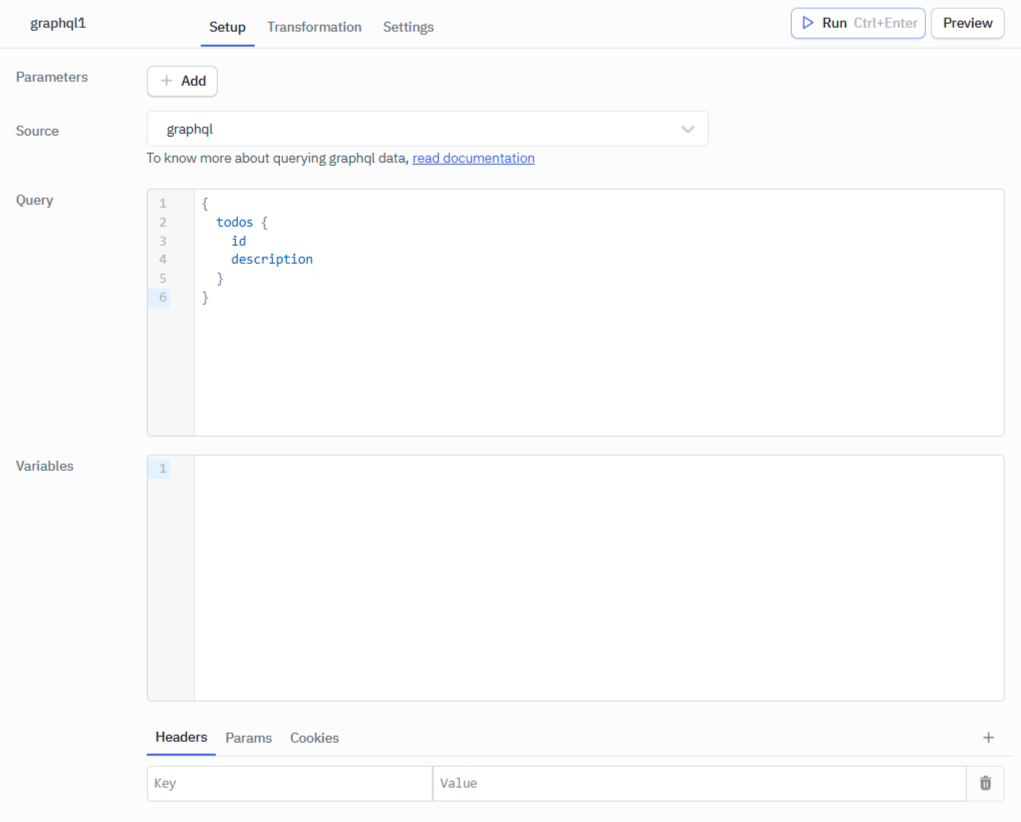This screenshot has height=822, width=1021.
Task: Switch to the Params tab
Action: [x=248, y=737]
